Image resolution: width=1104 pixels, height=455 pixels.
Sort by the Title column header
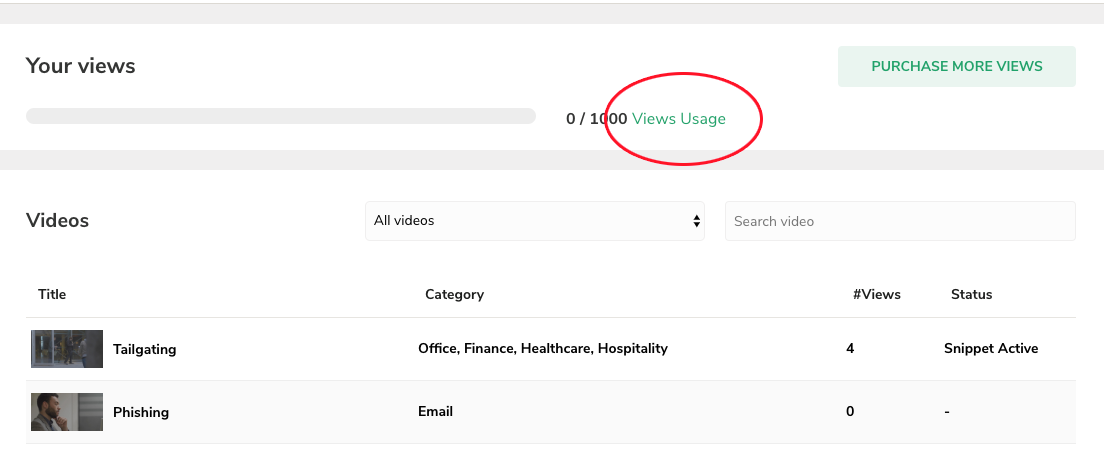click(x=52, y=294)
